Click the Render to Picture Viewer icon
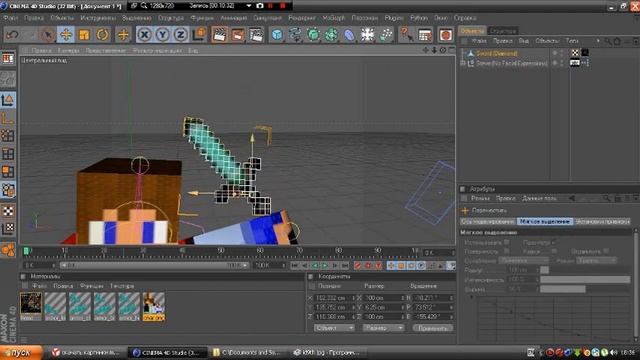Screen dimensions: 640x360 [238, 35]
